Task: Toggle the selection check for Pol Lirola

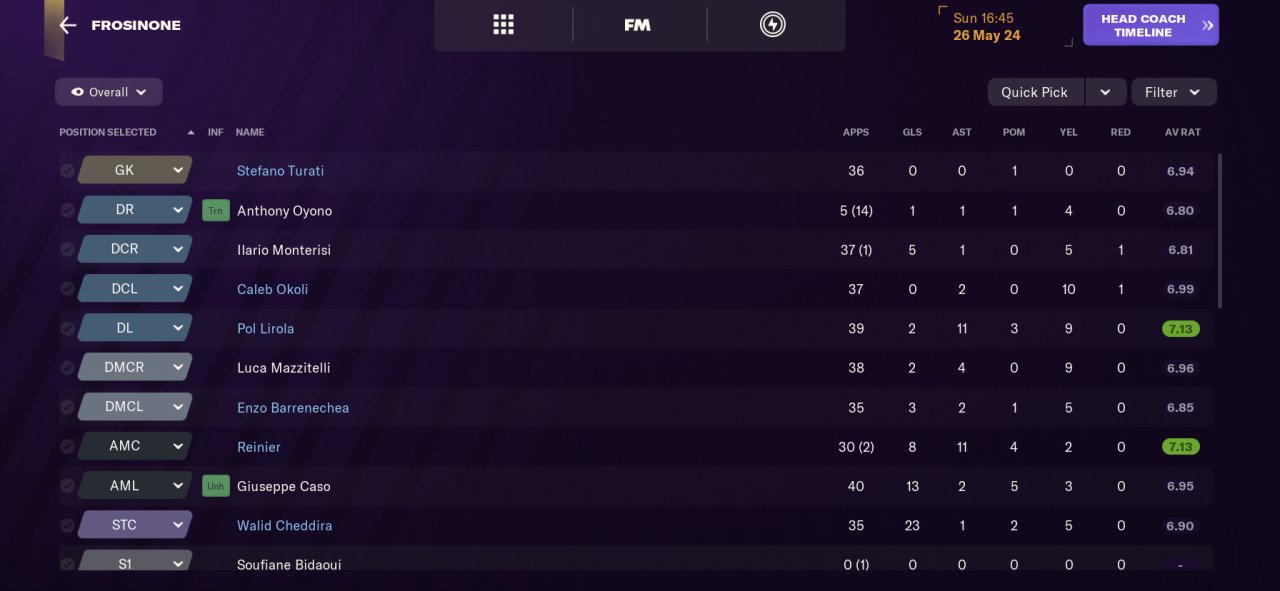Action: (67, 328)
